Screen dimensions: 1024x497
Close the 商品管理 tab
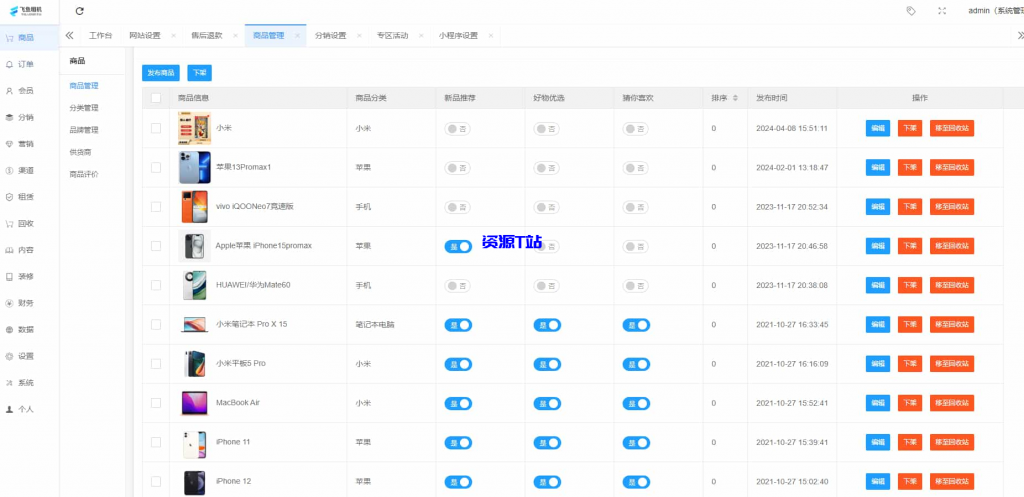coord(297,36)
